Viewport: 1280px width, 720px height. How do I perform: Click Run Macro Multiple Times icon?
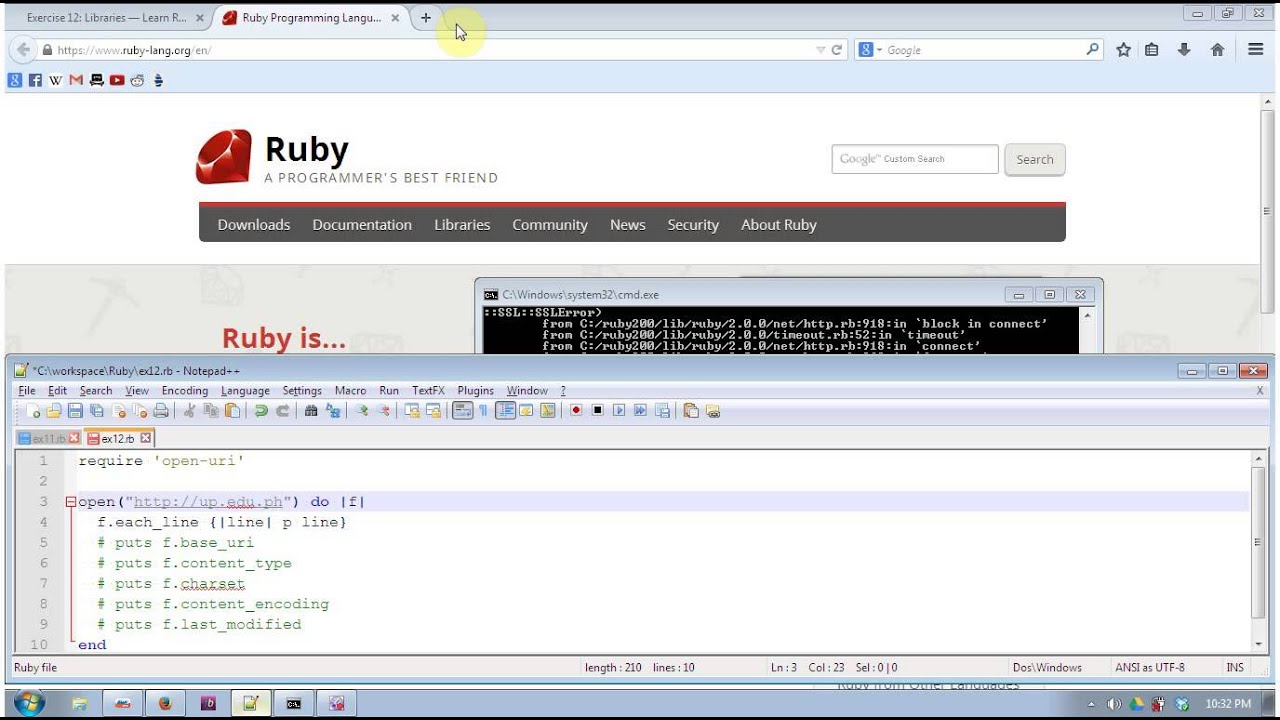(x=640, y=410)
